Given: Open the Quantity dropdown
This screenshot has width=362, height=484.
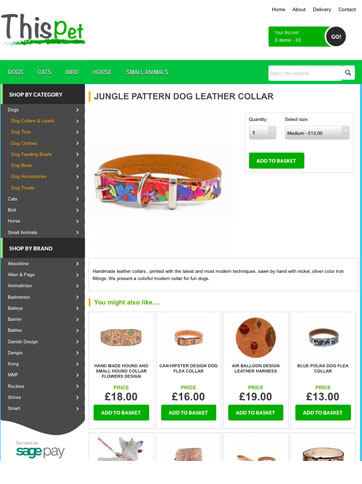Looking at the screenshot, I should (262, 133).
